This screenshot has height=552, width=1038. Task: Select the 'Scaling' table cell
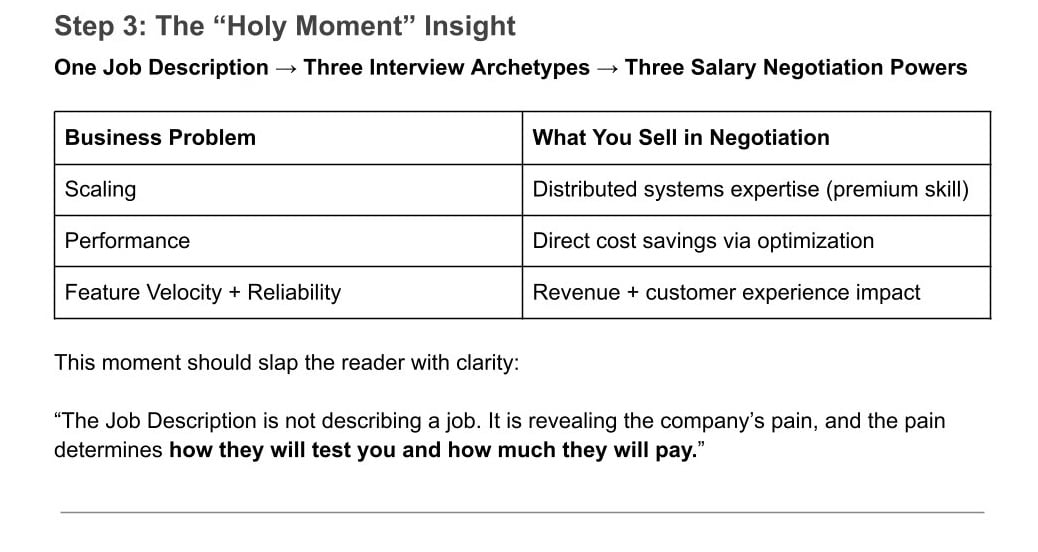coord(288,189)
